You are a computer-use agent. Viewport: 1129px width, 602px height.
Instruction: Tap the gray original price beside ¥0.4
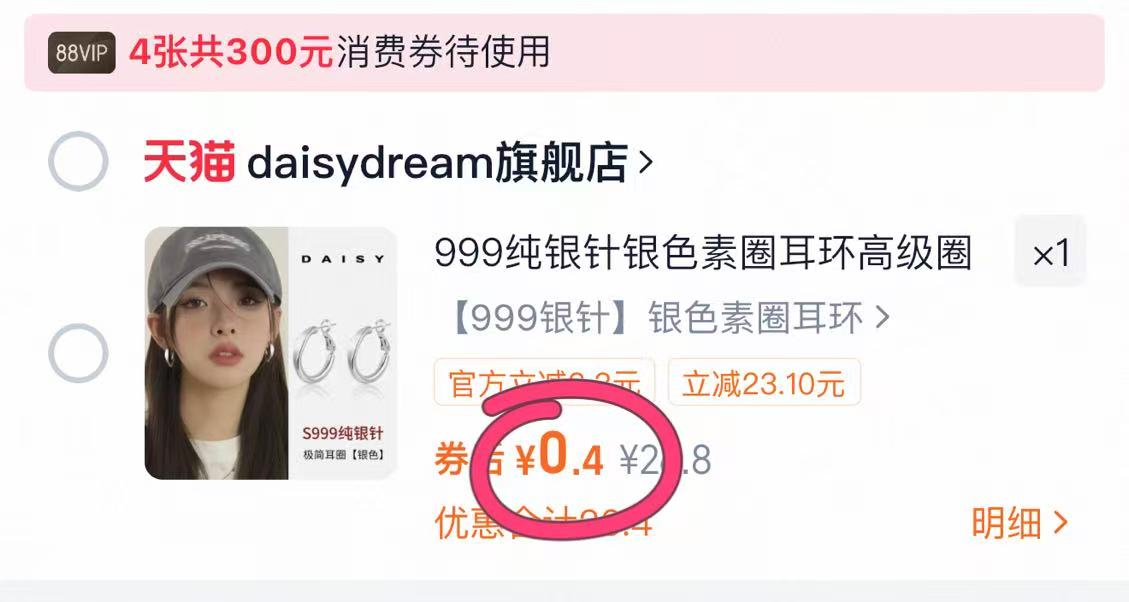[x=665, y=459]
